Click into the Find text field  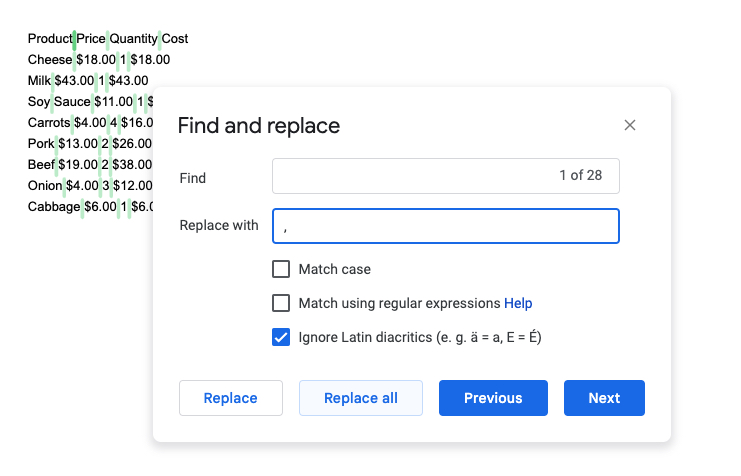click(410, 176)
